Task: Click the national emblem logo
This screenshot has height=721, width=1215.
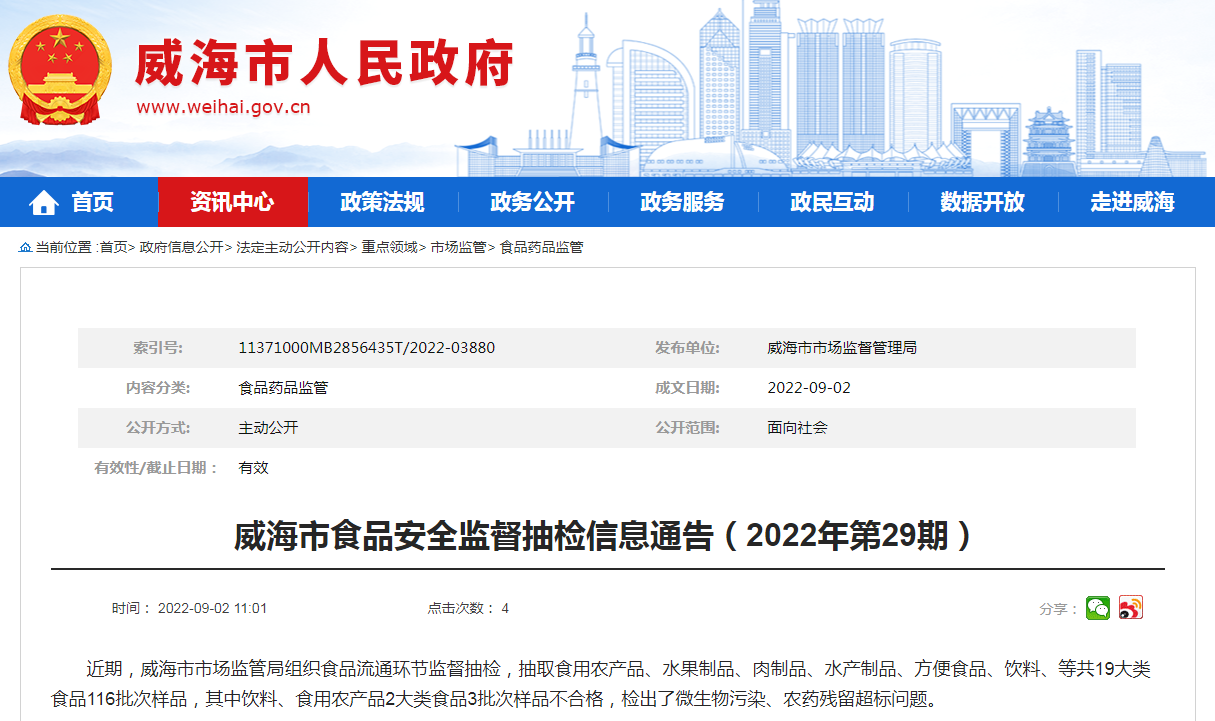Action: click(60, 70)
